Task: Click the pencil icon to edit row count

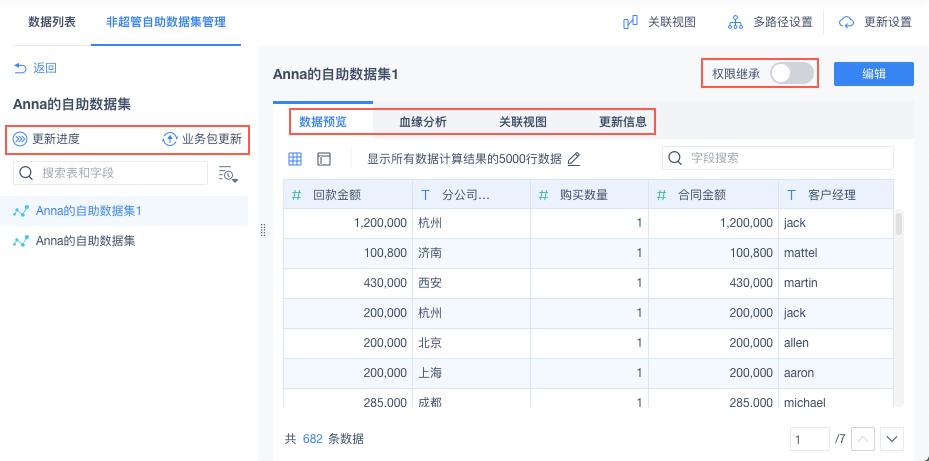Action: pos(574,158)
